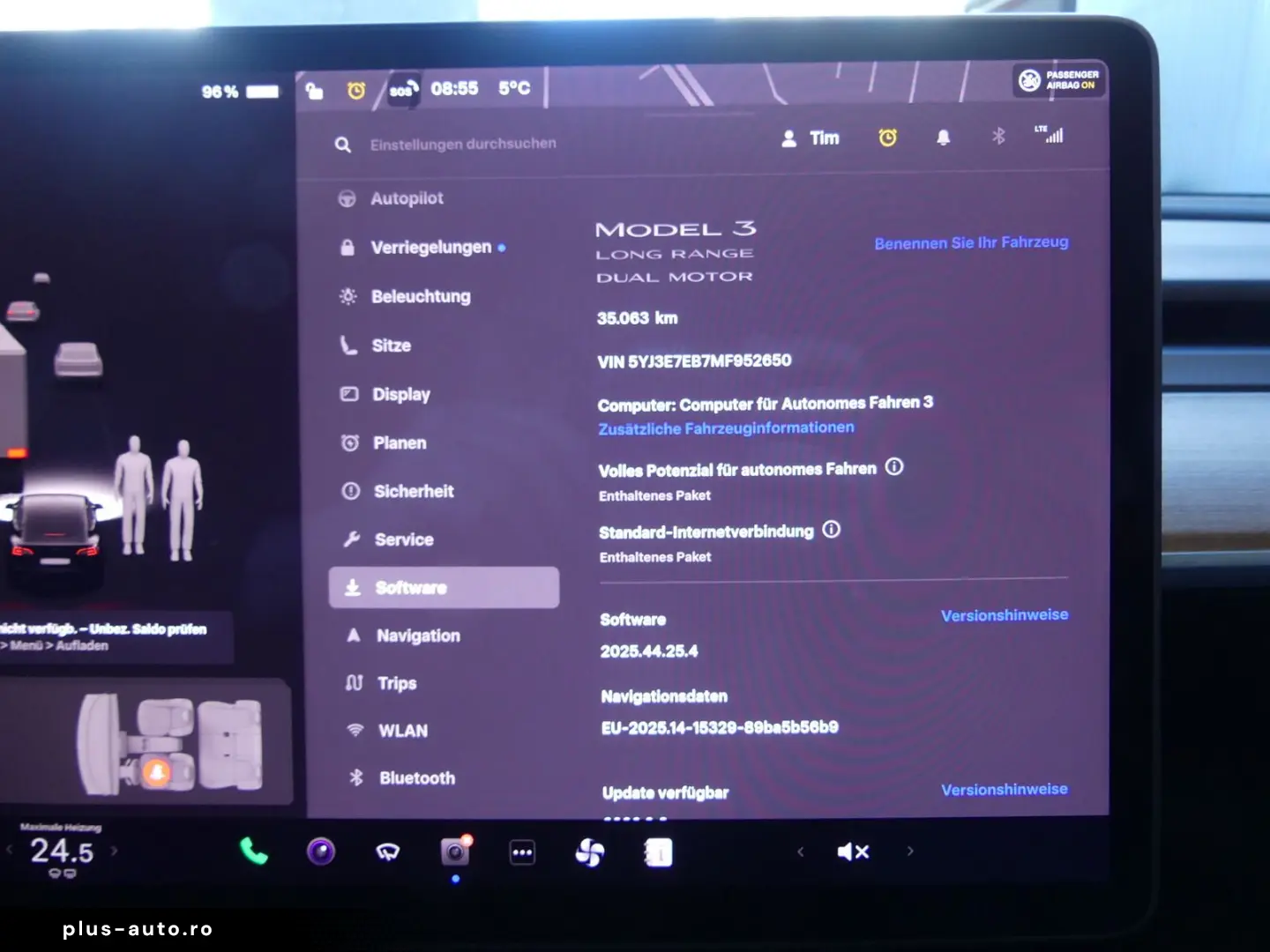1270x952 pixels.
Task: Toggle the door lock icon in status bar
Action: click(x=315, y=90)
